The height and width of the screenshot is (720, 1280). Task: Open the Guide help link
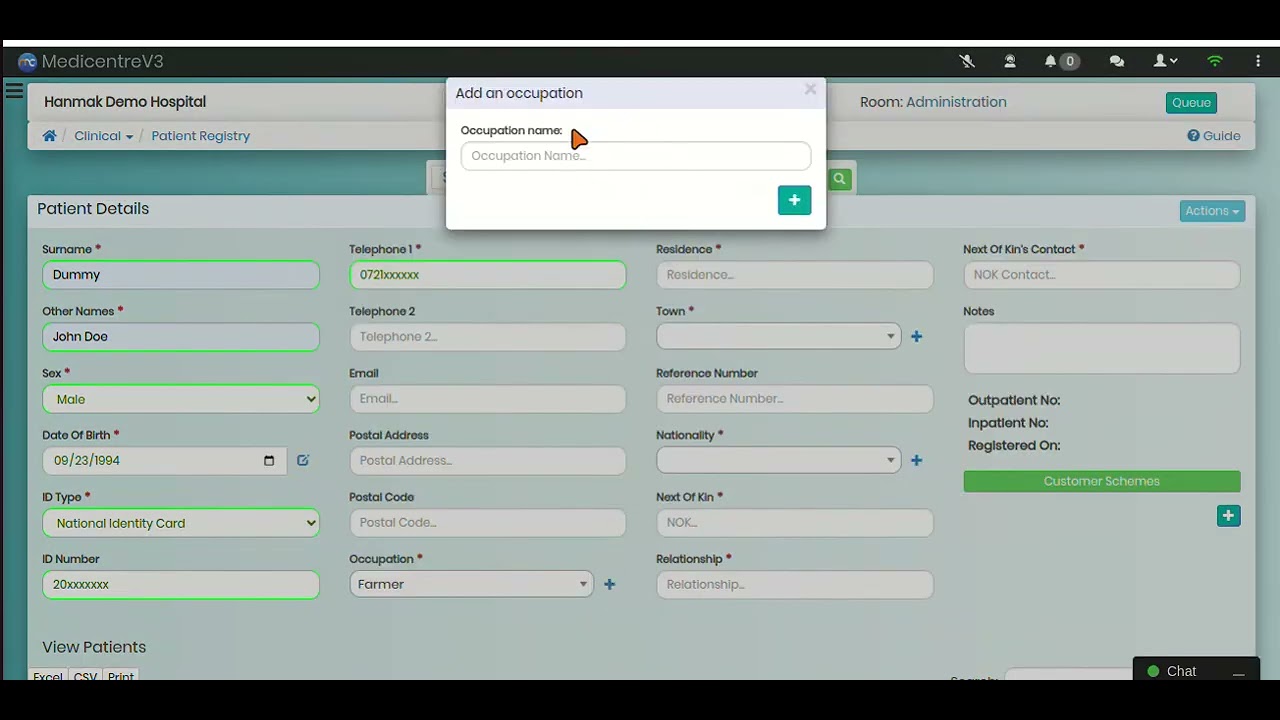click(x=1214, y=136)
